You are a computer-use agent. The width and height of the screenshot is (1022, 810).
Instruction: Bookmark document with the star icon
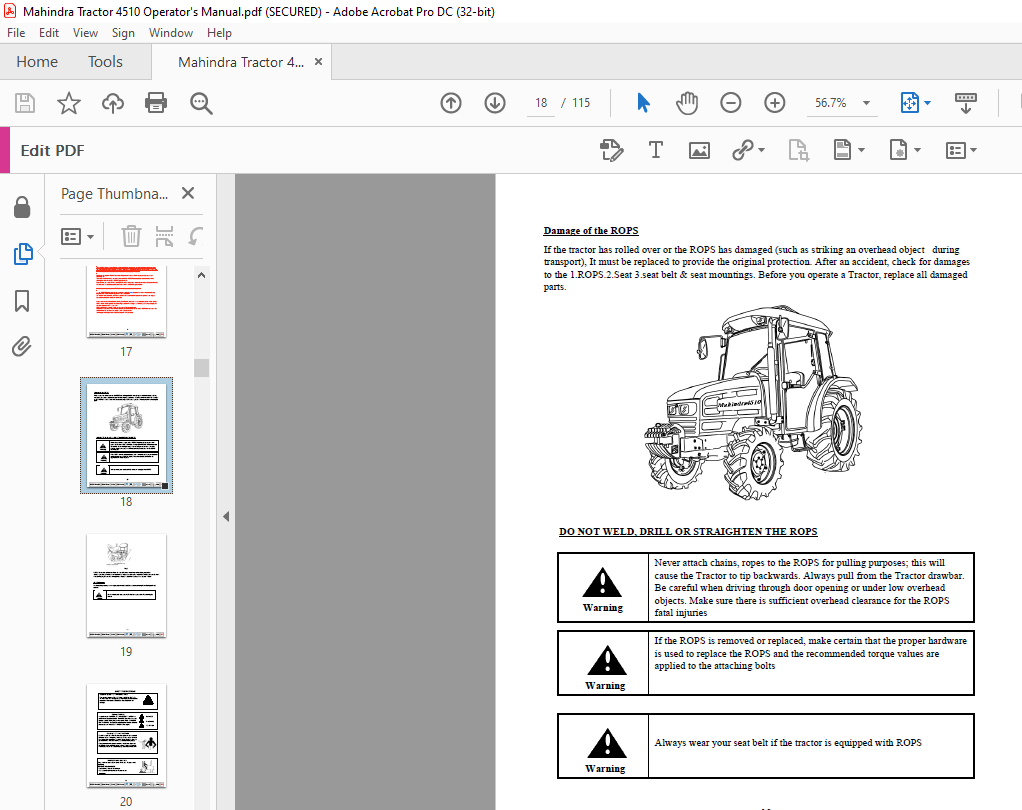[68, 103]
